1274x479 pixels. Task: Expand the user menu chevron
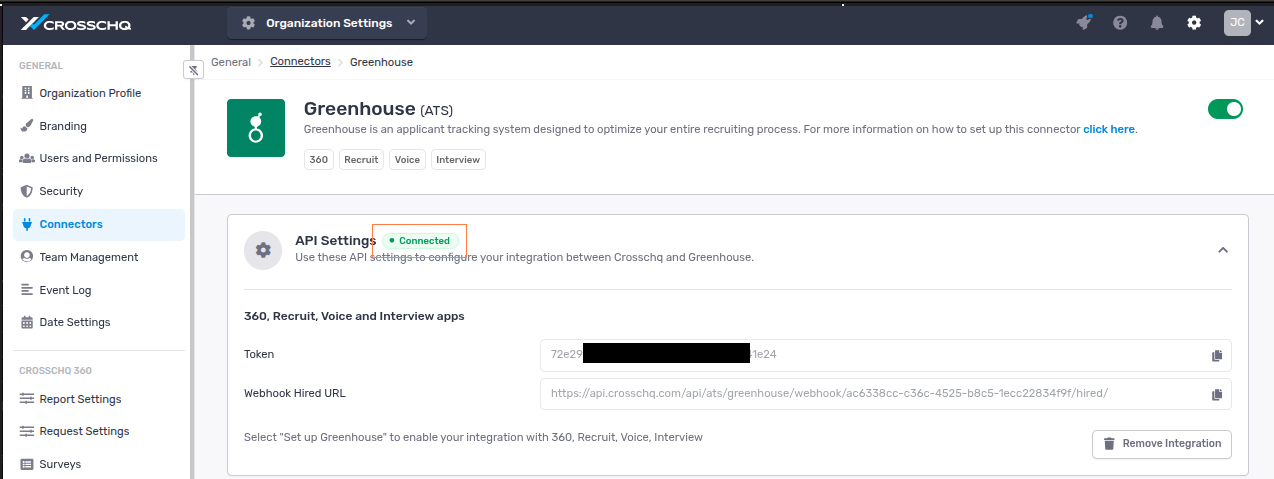[x=1259, y=23]
